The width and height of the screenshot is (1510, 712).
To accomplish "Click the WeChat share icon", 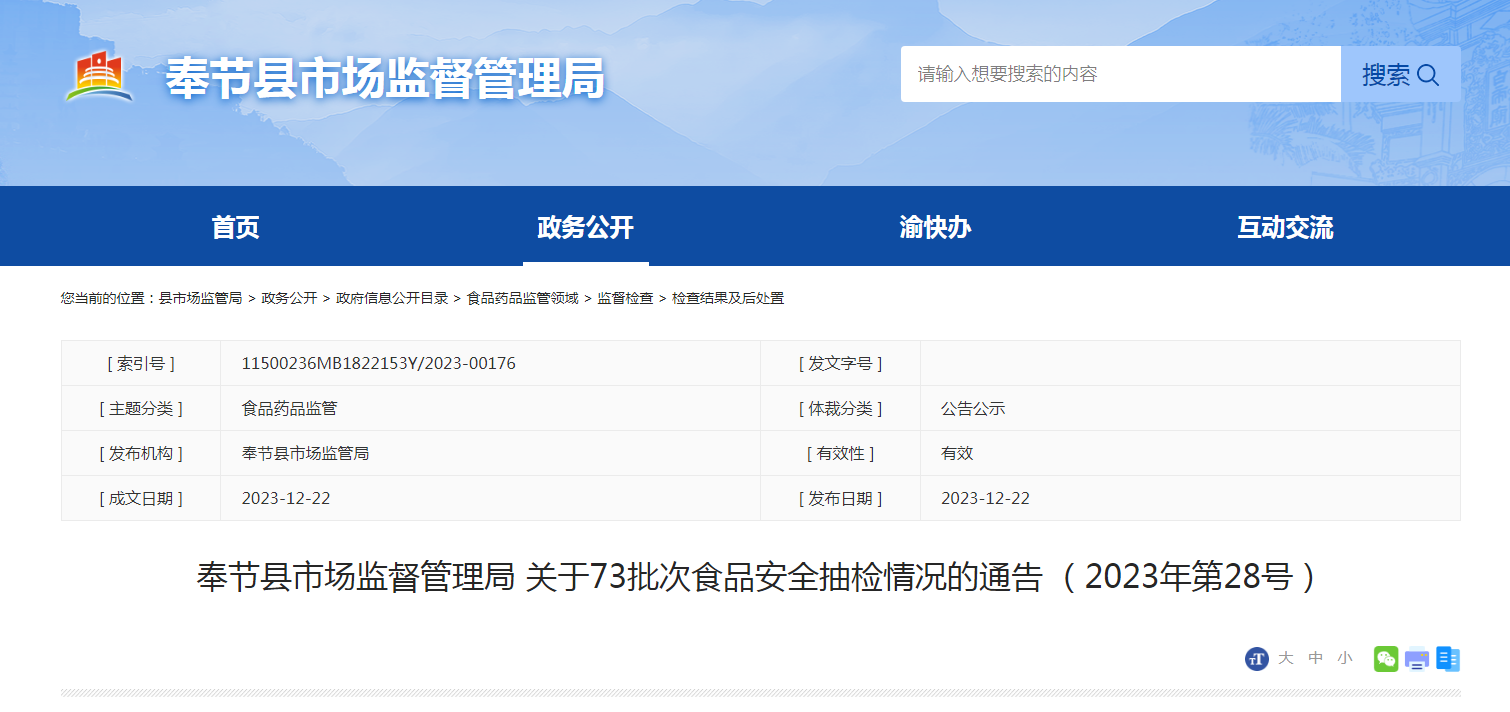I will pyautogui.click(x=1385, y=658).
